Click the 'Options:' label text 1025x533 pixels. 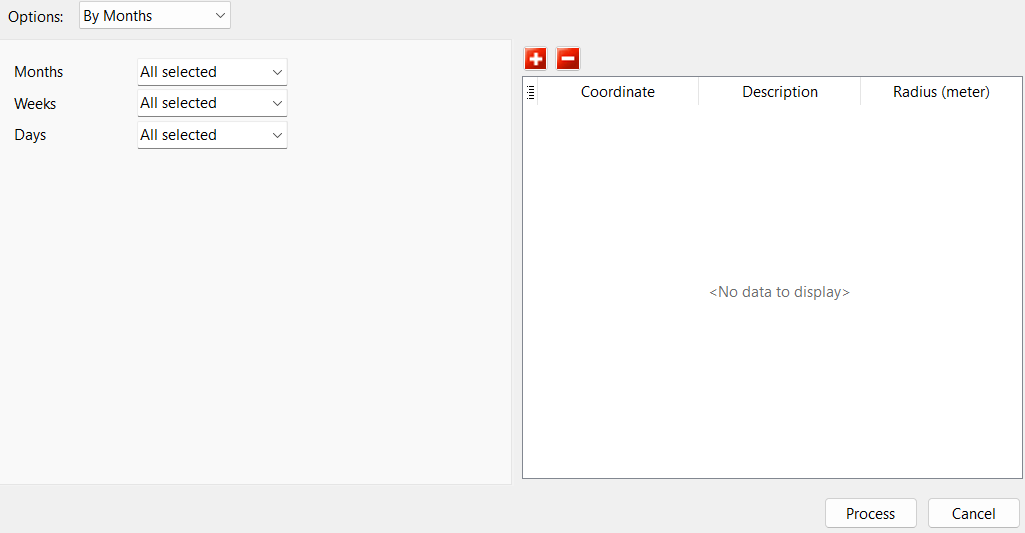(36, 17)
